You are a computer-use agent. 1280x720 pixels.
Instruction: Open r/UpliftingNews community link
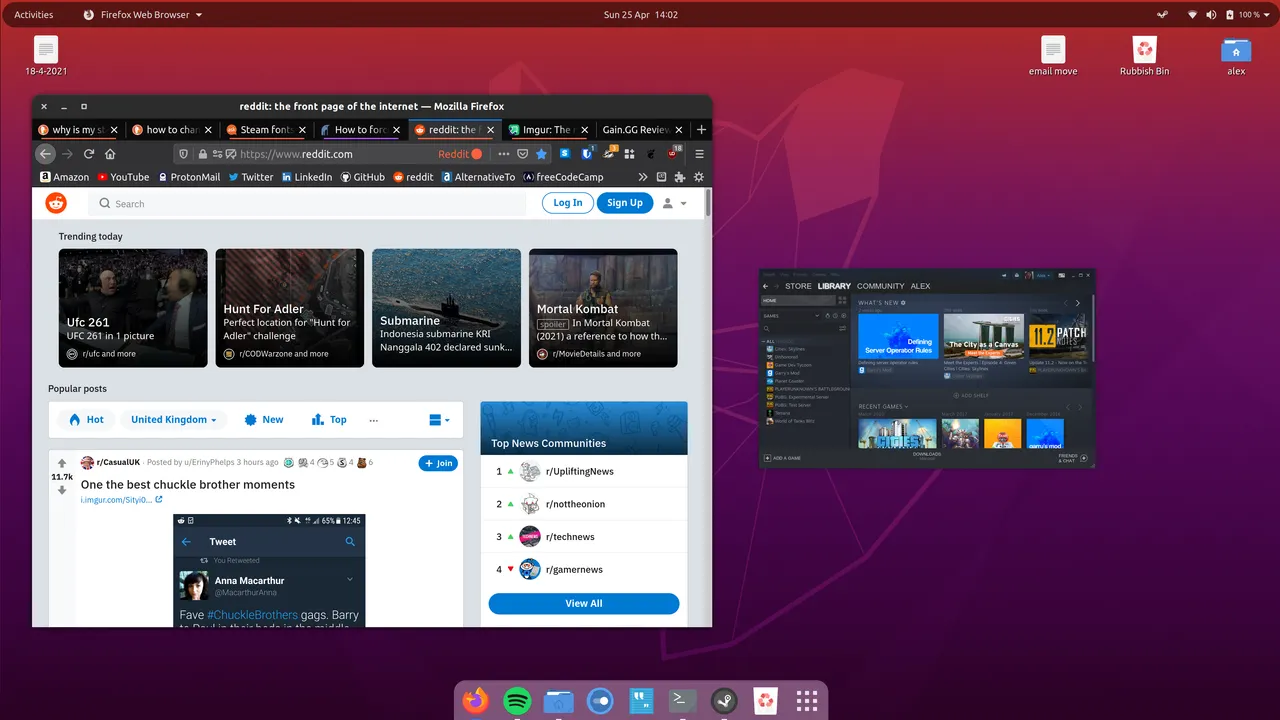coord(580,471)
